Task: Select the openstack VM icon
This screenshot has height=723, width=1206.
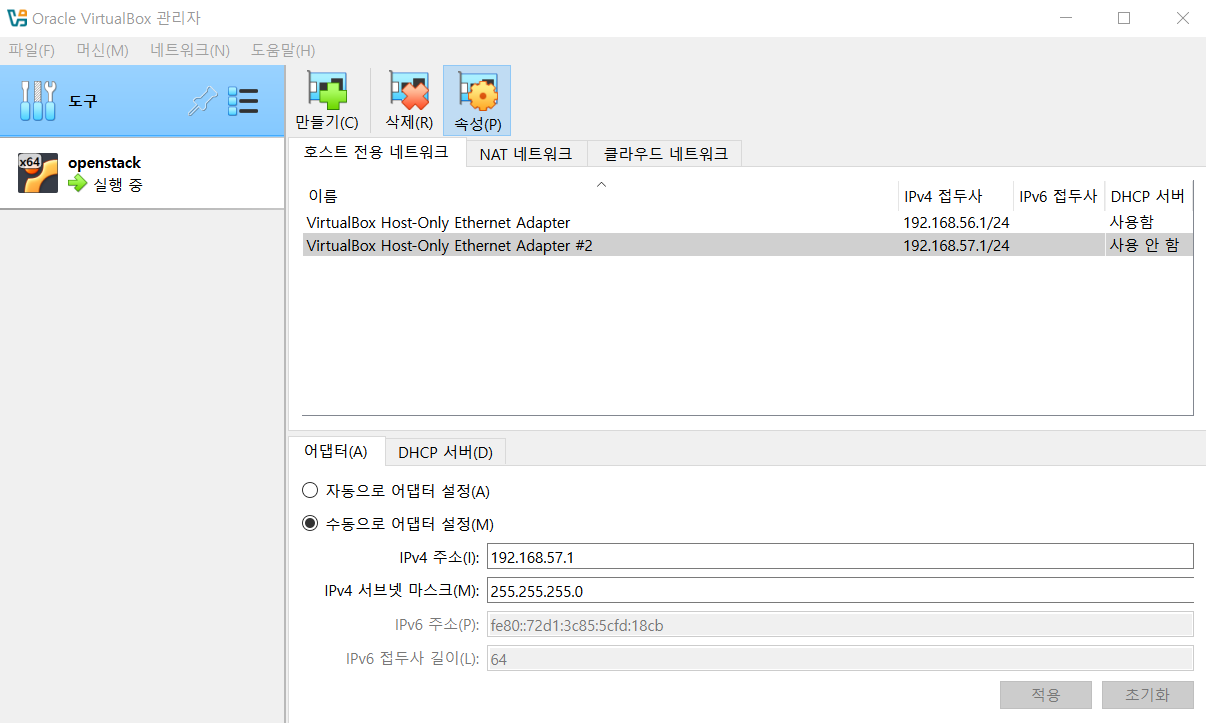Action: 38,173
